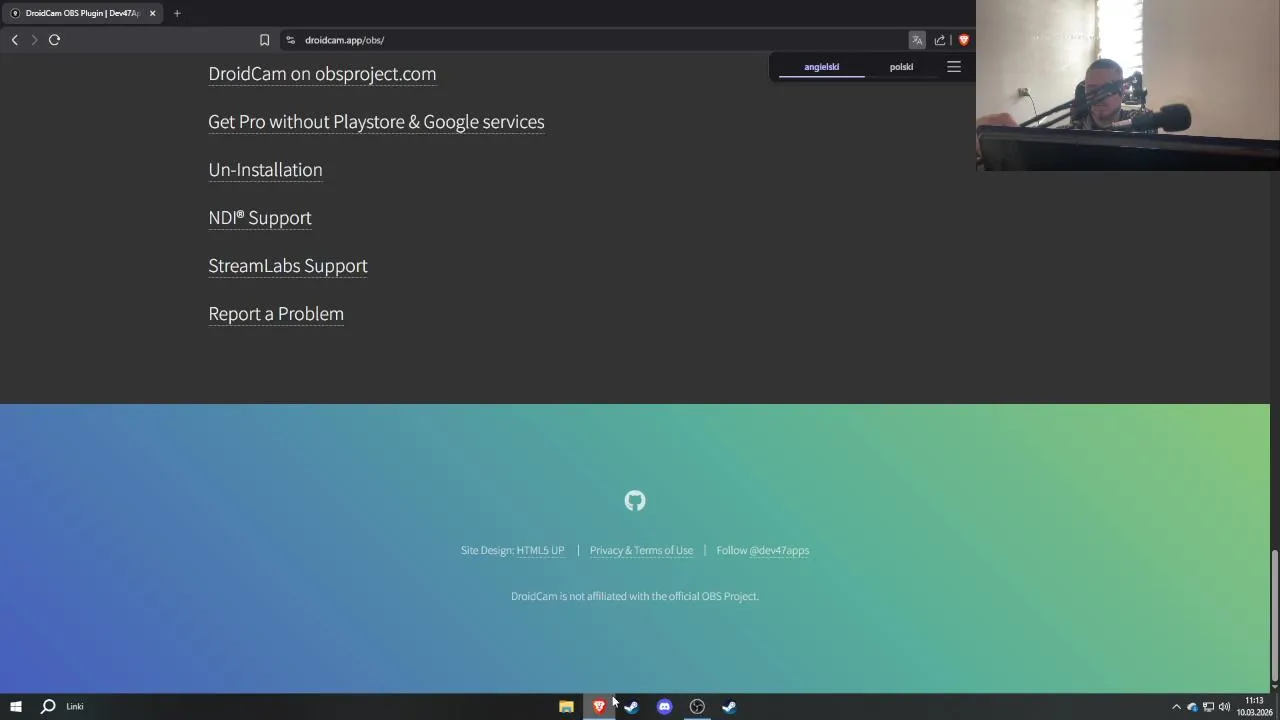Image resolution: width=1280 pixels, height=720 pixels.
Task: Open Brave Shields lion icon
Action: point(964,40)
